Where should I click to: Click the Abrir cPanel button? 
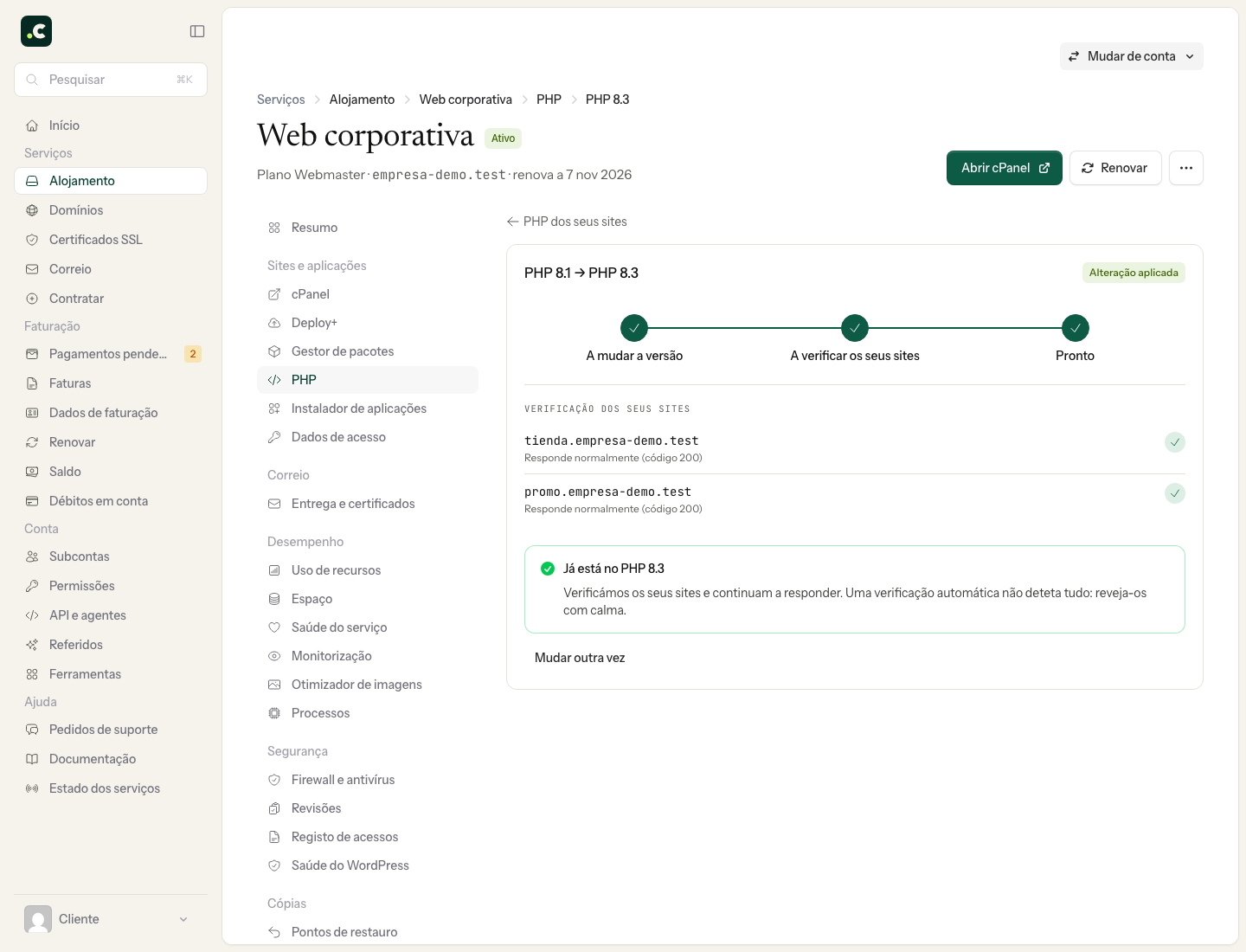point(1005,168)
